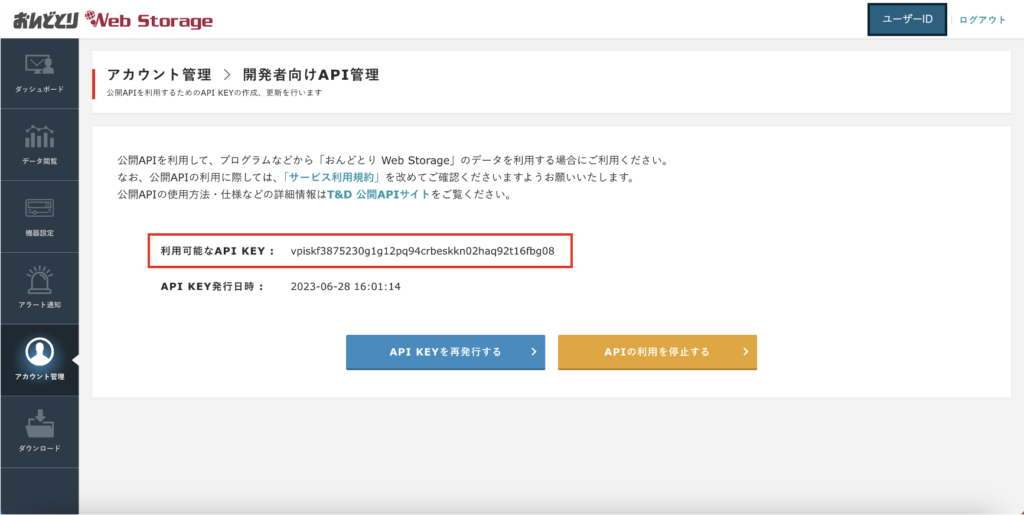Open the ダウンロード folder download icon
The image size is (1024, 515).
pos(39,424)
